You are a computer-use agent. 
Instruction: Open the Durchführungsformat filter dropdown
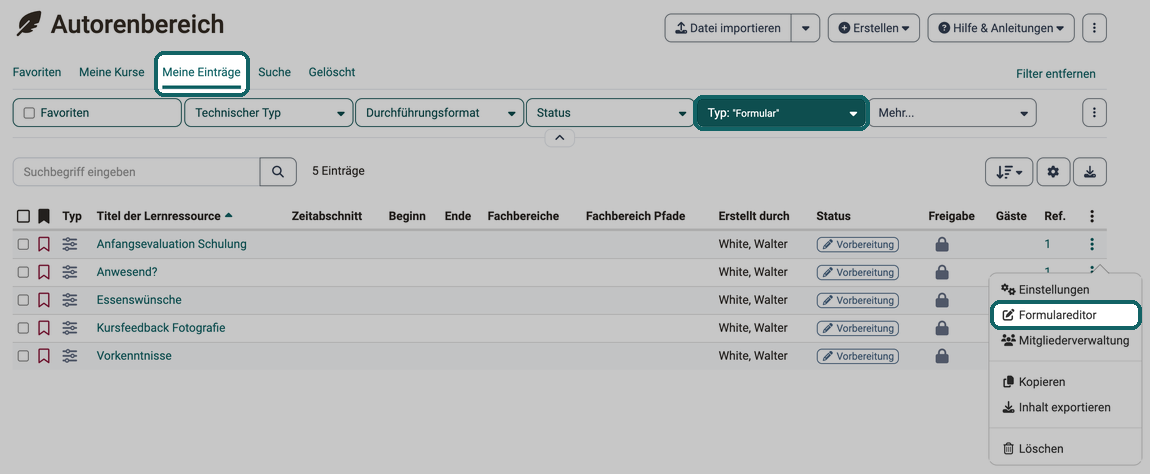pos(439,113)
